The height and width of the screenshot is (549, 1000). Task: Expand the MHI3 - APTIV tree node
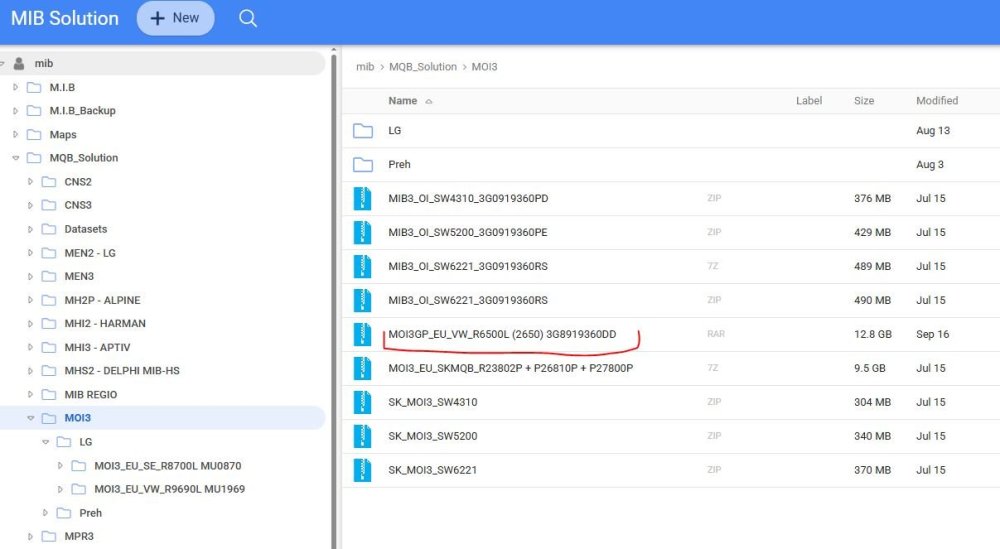30,347
